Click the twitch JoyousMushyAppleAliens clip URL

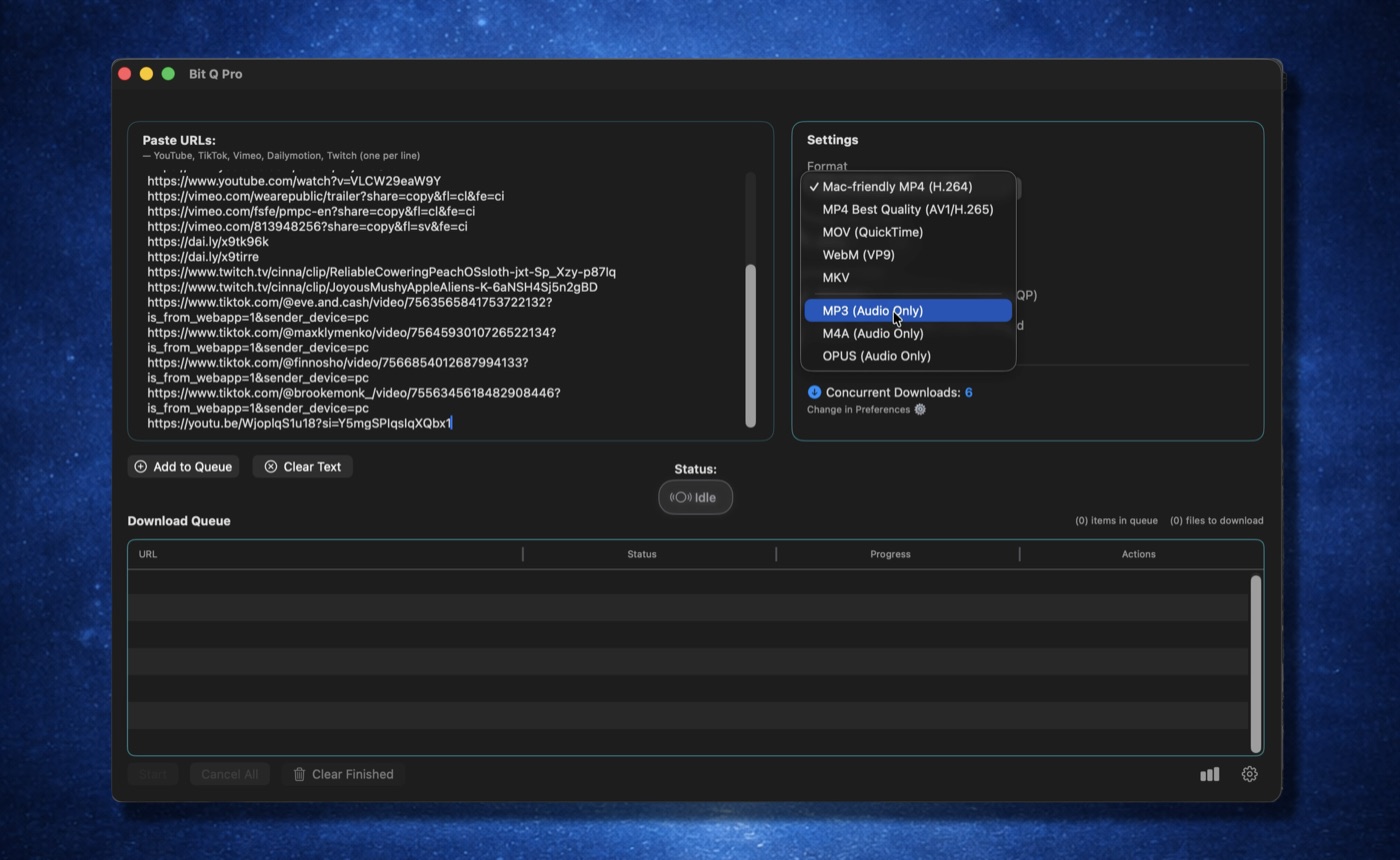click(372, 287)
